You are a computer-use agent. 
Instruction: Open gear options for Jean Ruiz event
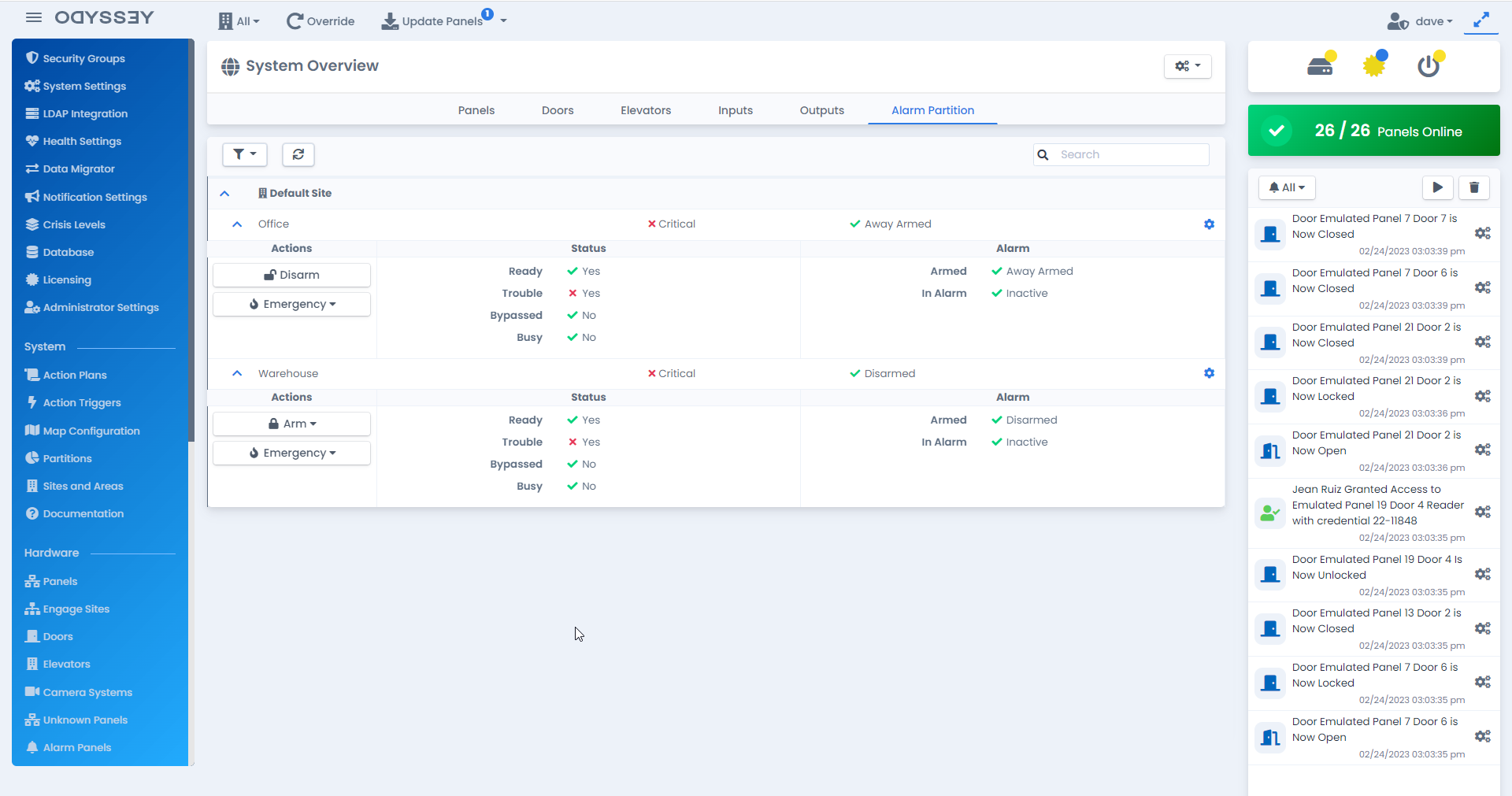point(1482,513)
